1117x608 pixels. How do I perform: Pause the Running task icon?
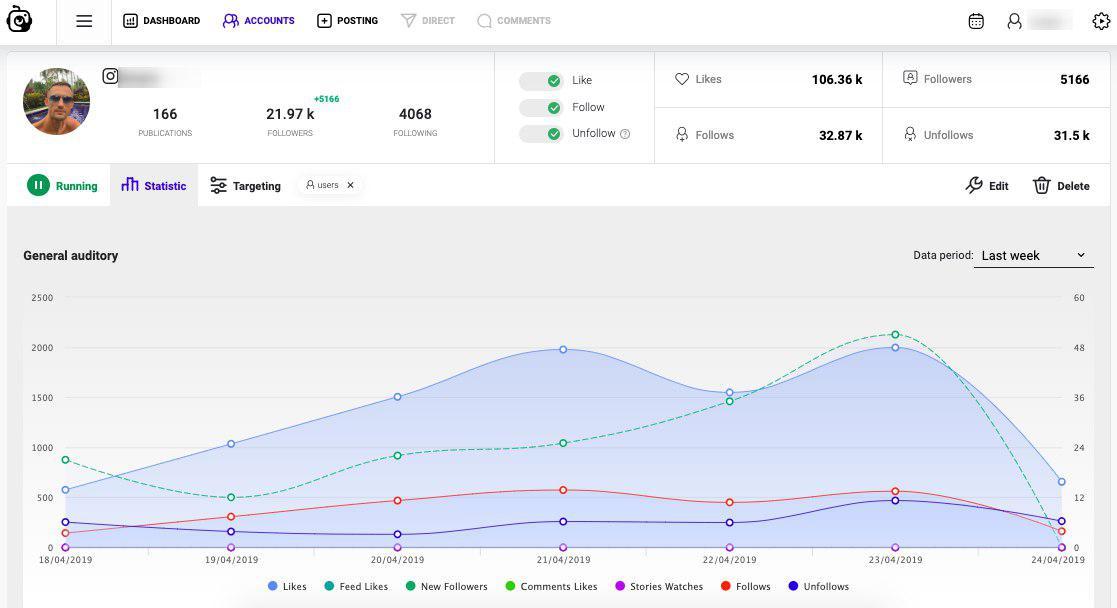coord(38,185)
